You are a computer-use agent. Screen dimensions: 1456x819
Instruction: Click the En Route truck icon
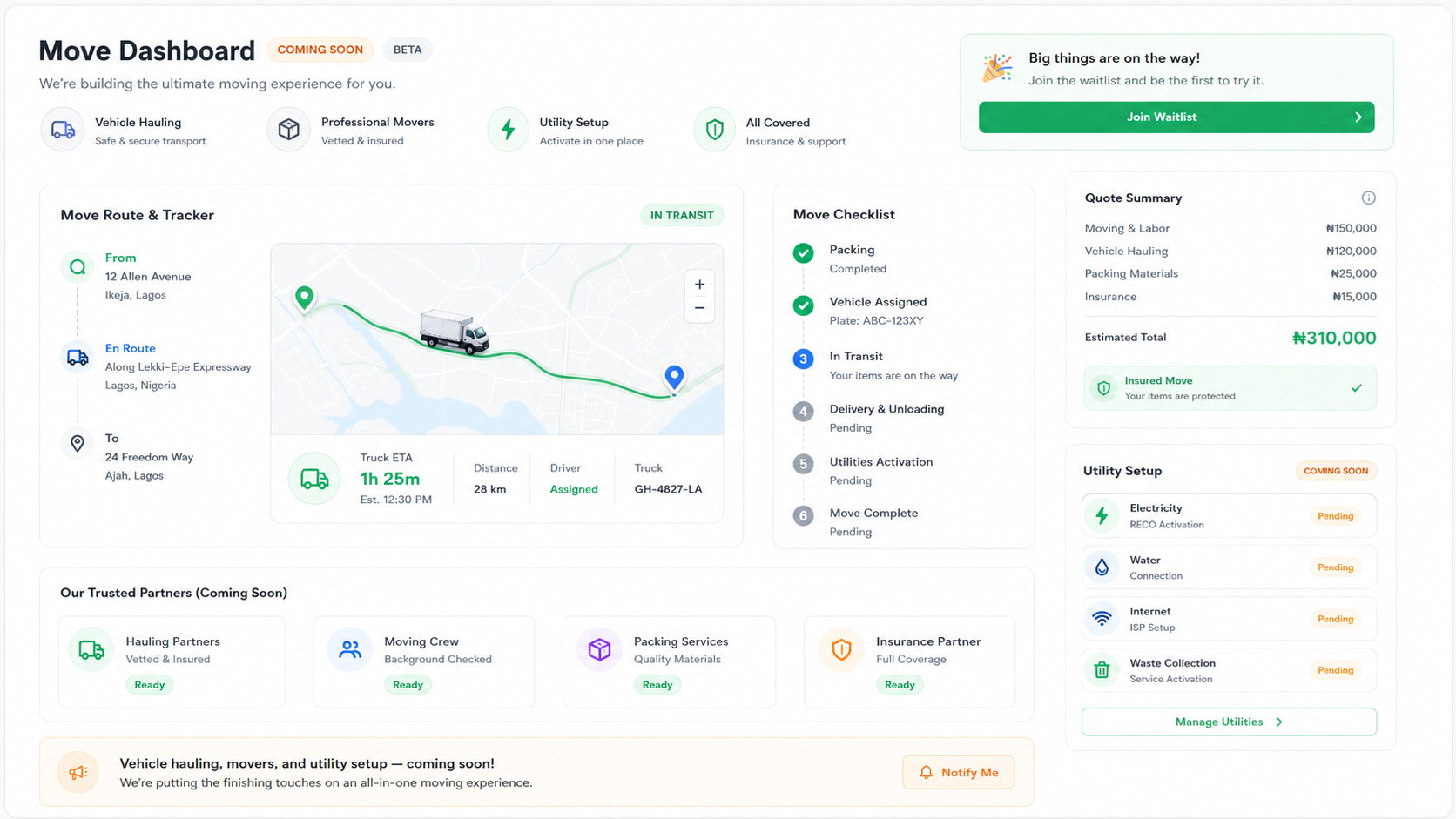pyautogui.click(x=78, y=358)
